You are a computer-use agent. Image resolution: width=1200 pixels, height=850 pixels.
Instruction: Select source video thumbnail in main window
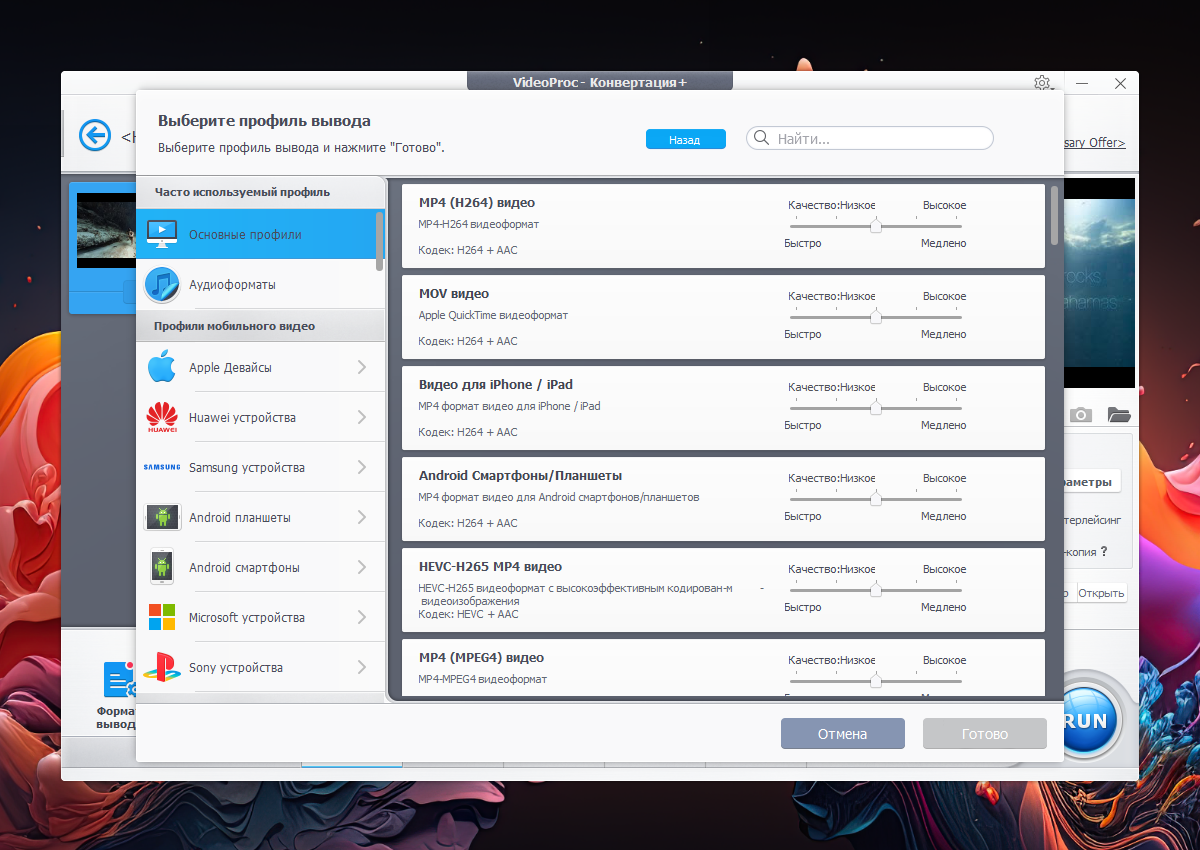point(105,231)
